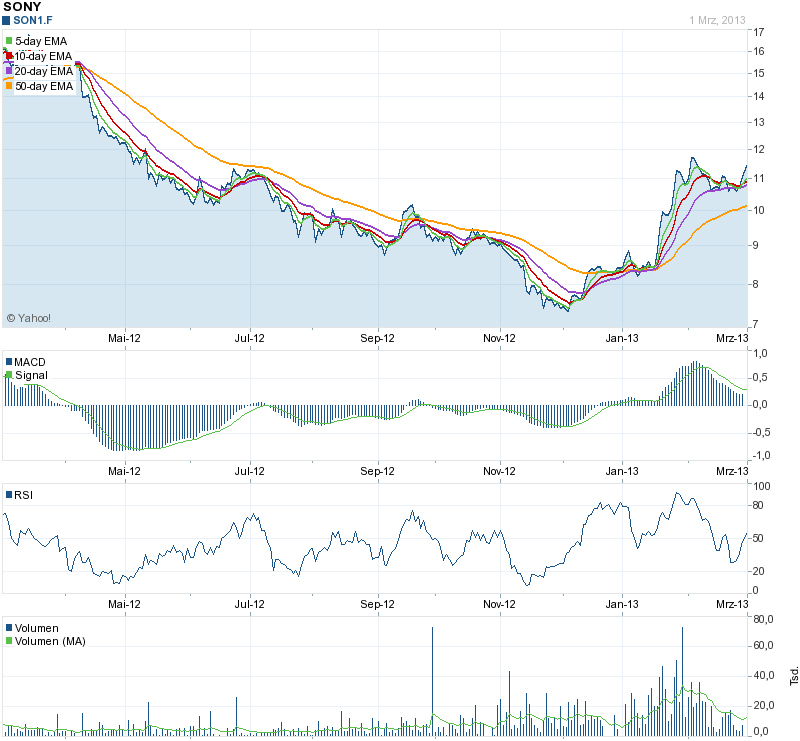This screenshot has height=741, width=800.
Task: Click the RSI legend marker
Action: pos(9,494)
